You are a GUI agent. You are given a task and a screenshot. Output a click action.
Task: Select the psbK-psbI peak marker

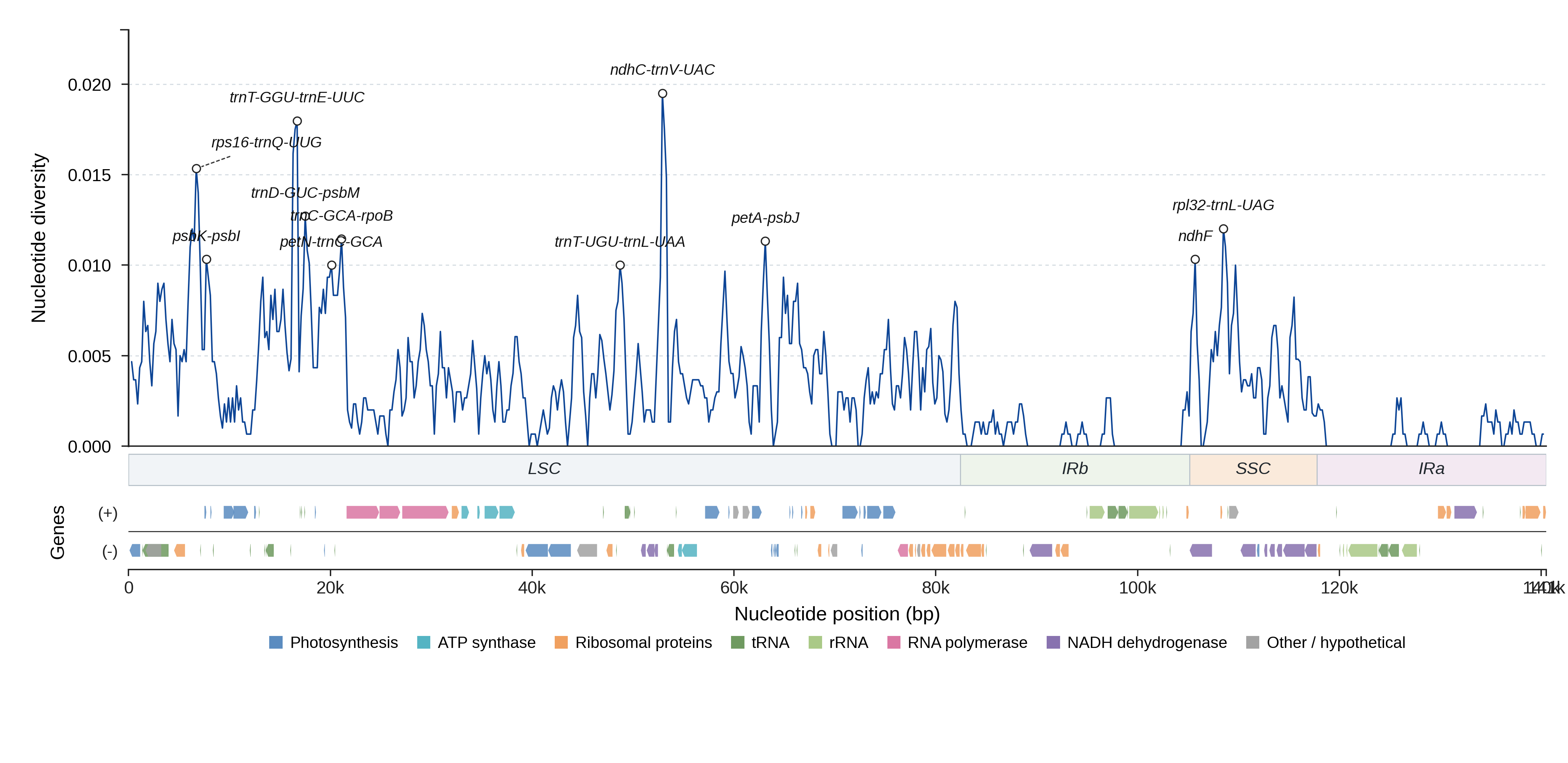[207, 260]
